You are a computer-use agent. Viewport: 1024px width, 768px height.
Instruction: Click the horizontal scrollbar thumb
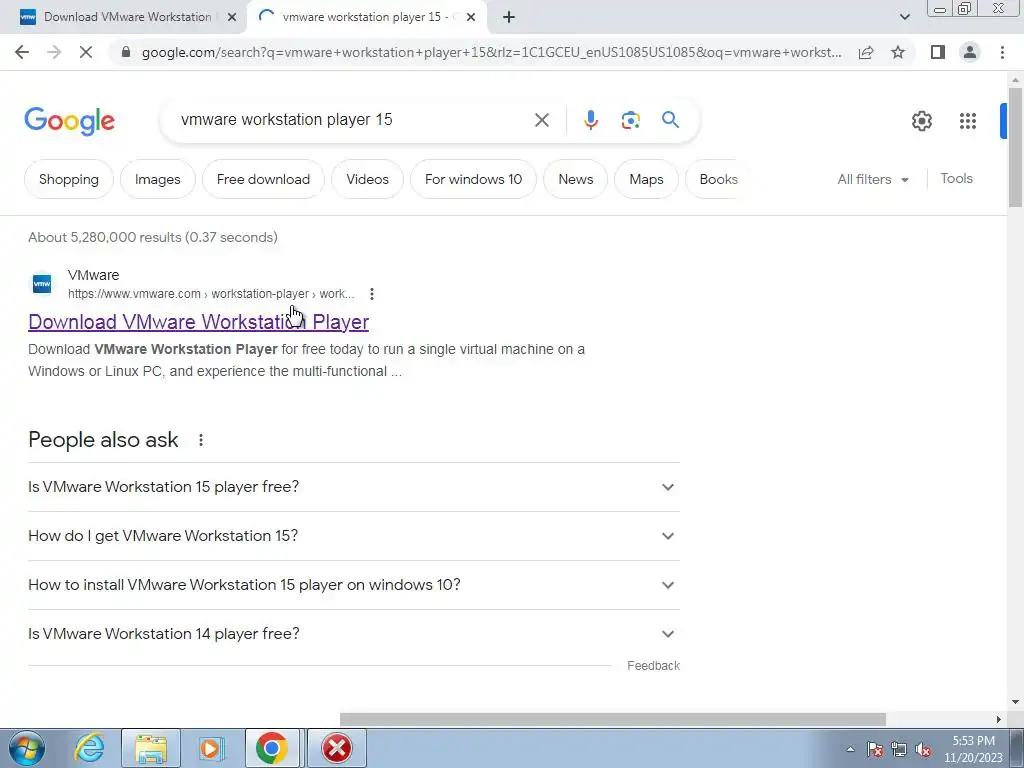pos(613,719)
